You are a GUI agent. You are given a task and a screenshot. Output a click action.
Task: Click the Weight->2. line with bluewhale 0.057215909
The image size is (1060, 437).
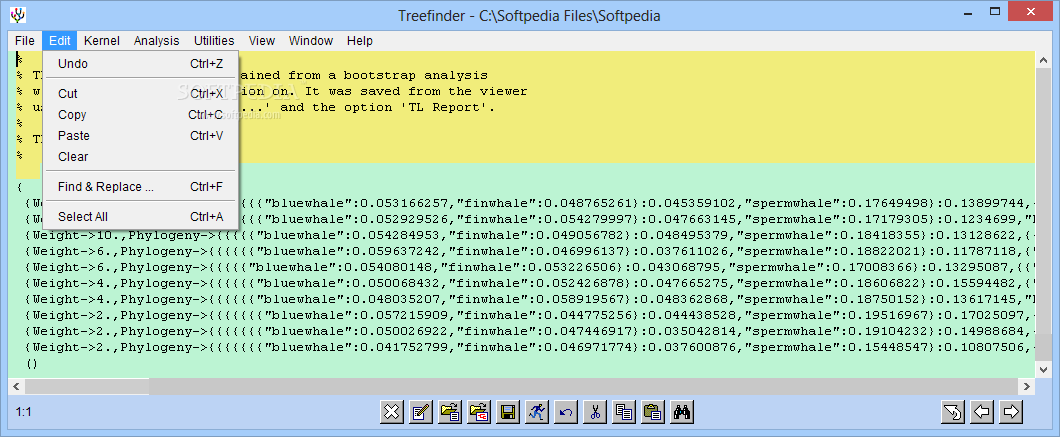tap(530, 315)
